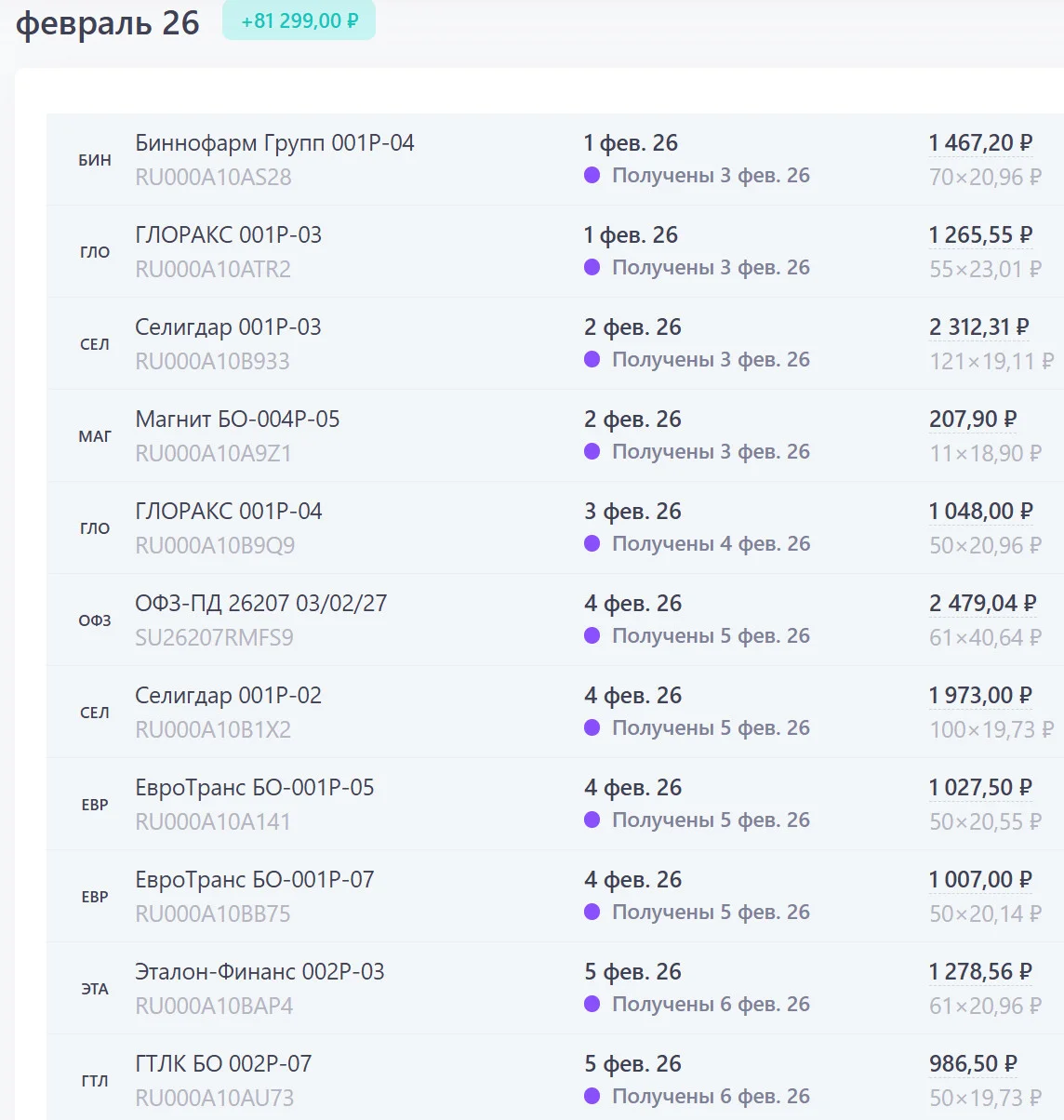The width and height of the screenshot is (1064, 1120).
Task: Click ISIN code RU000A10A141
Action: (213, 821)
